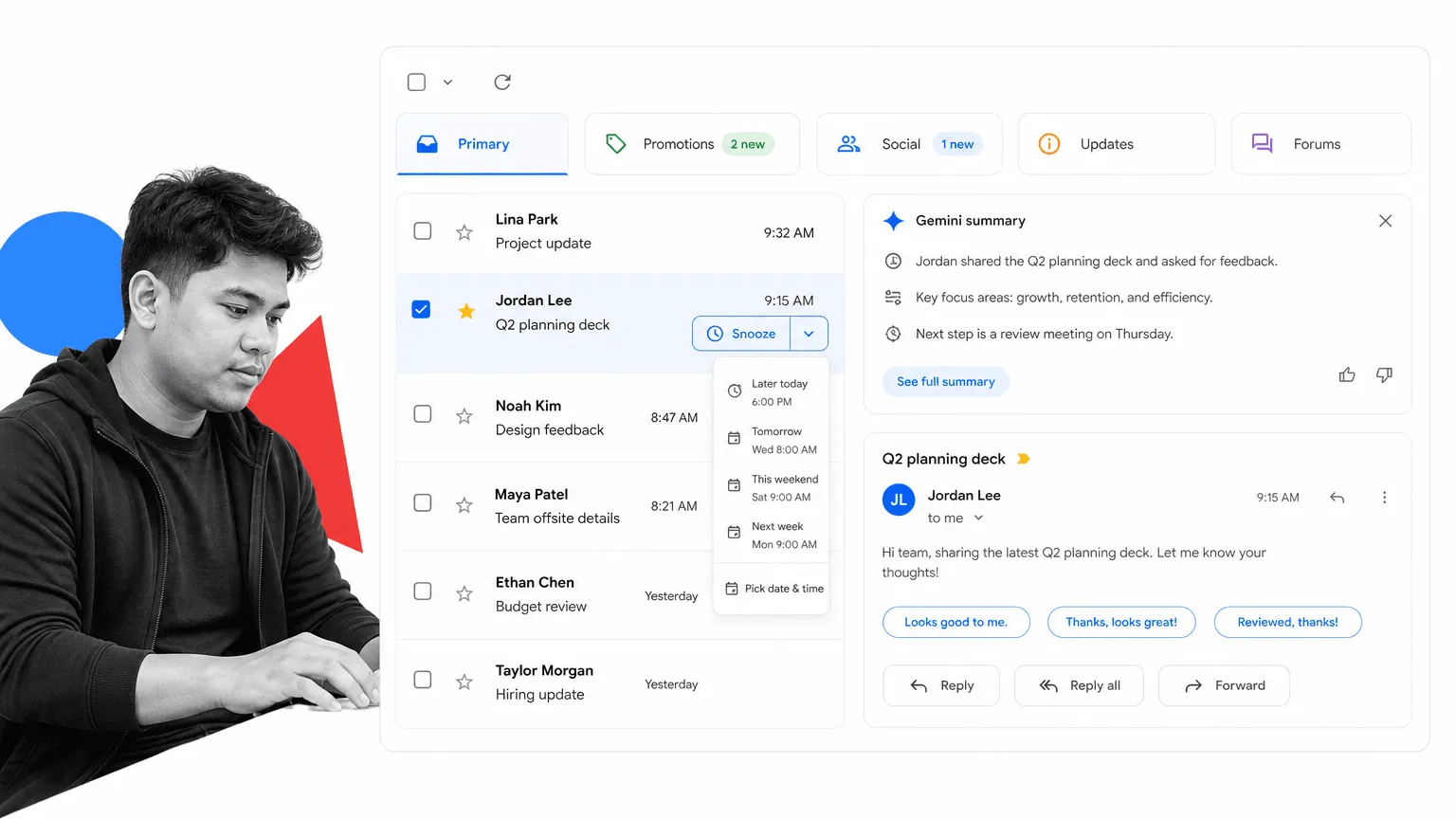Choose This weekend Sat 9:00 AM option
This screenshot has height=819, width=1456.
coord(771,487)
